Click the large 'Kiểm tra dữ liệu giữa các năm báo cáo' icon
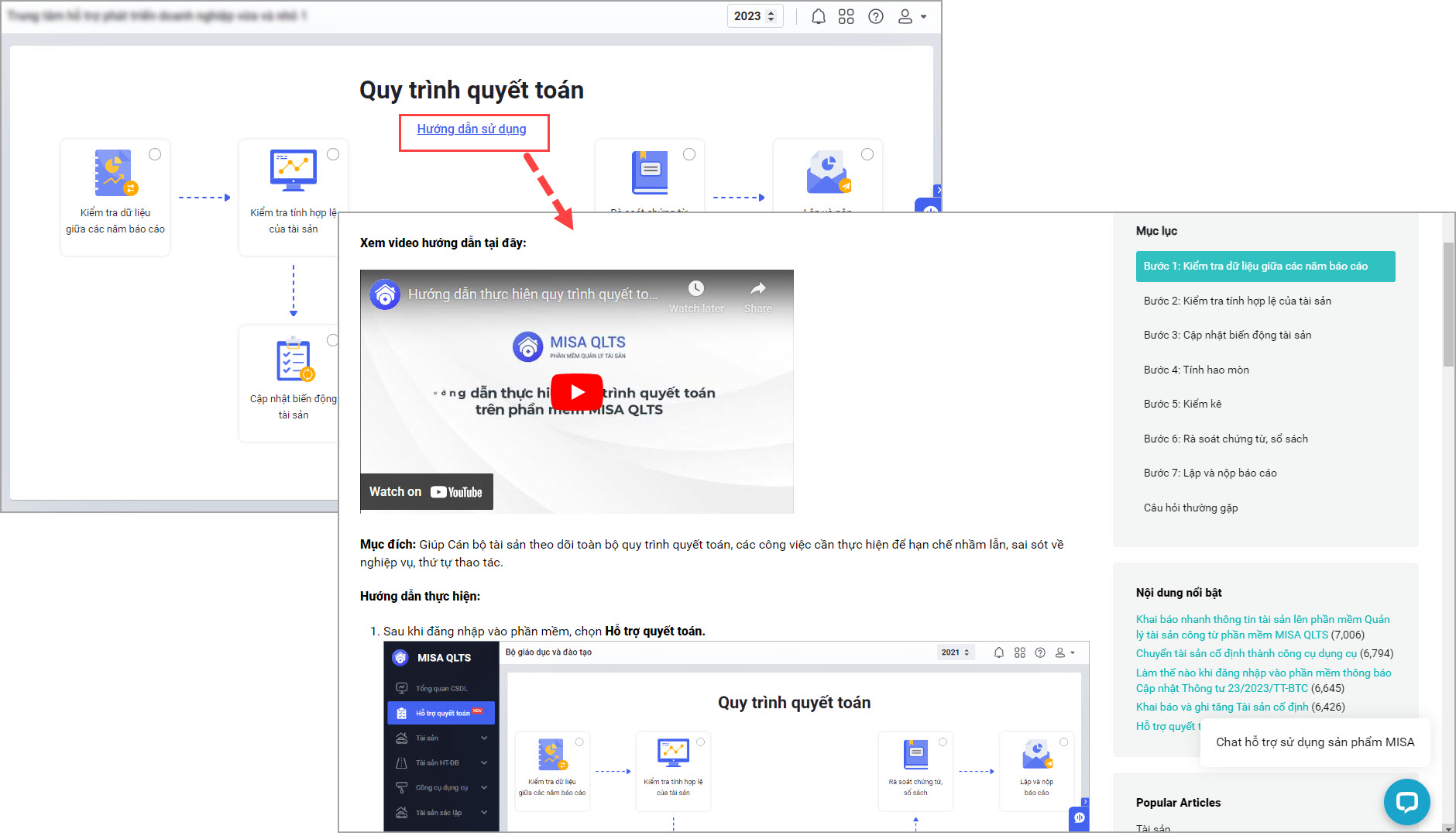Screen dimensions: 1456x833 [115, 172]
